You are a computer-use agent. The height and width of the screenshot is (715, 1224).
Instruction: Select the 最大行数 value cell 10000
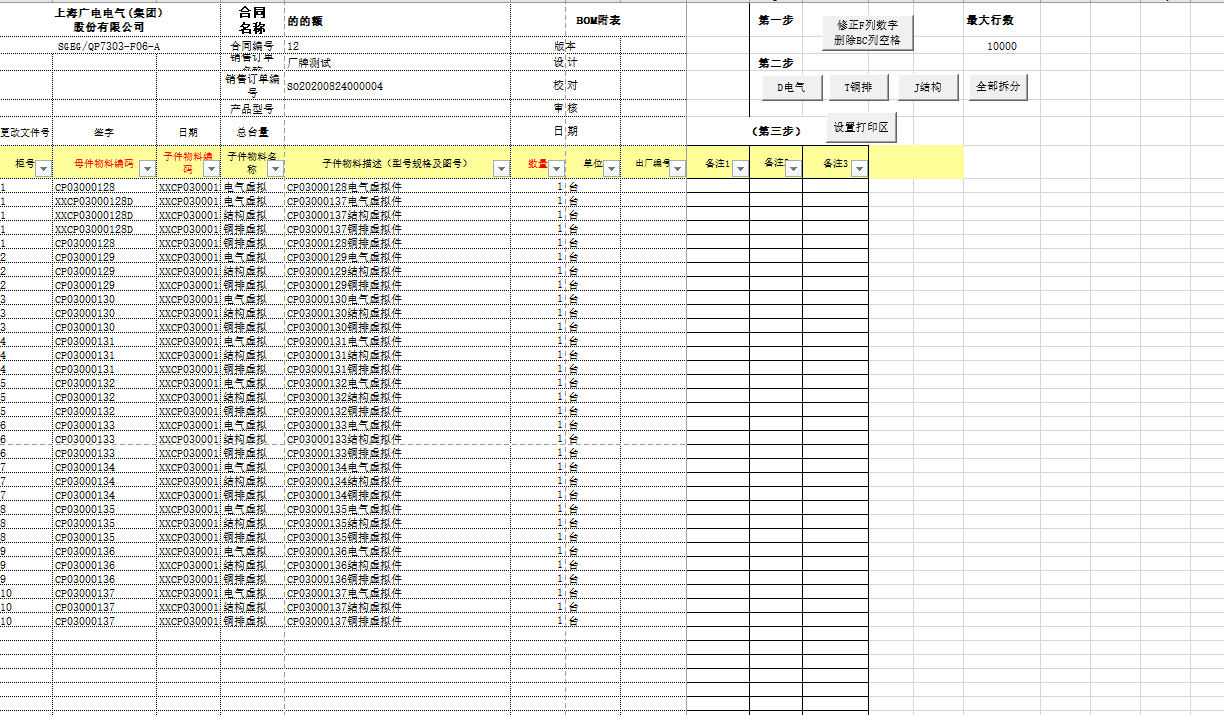point(1001,46)
